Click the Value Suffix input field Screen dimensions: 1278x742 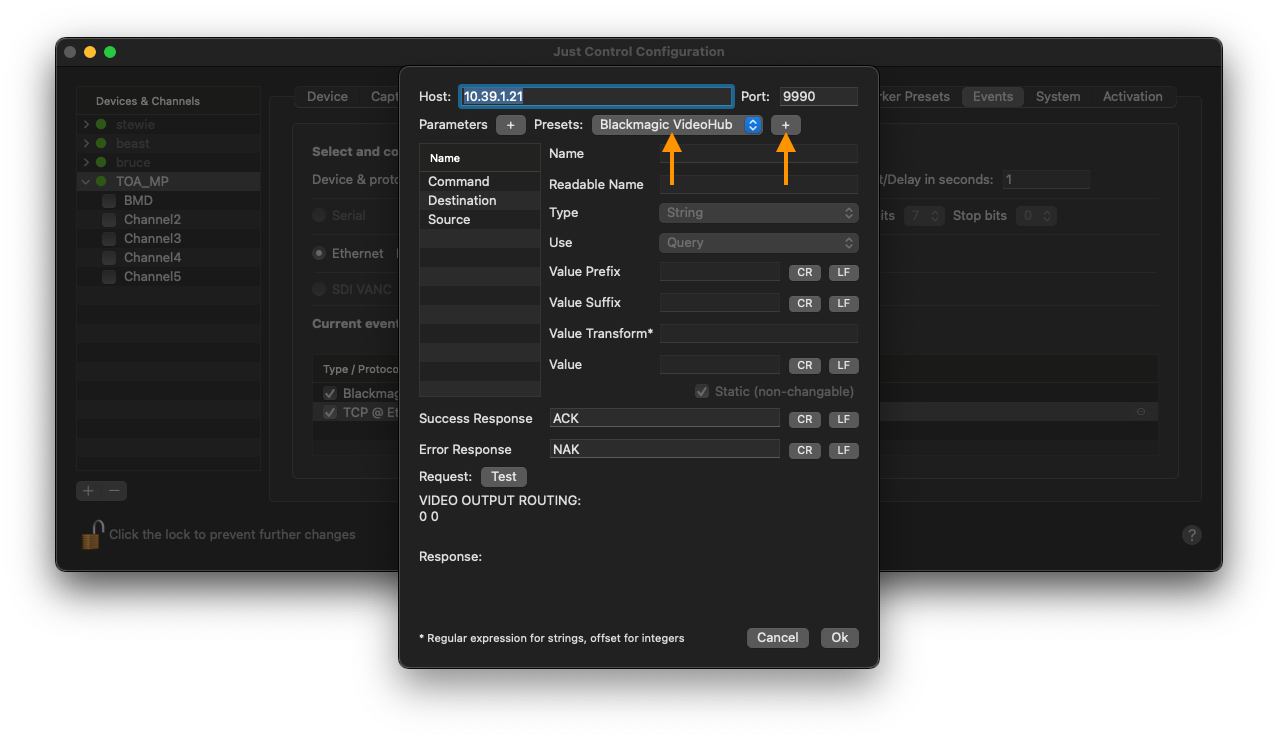tap(720, 303)
